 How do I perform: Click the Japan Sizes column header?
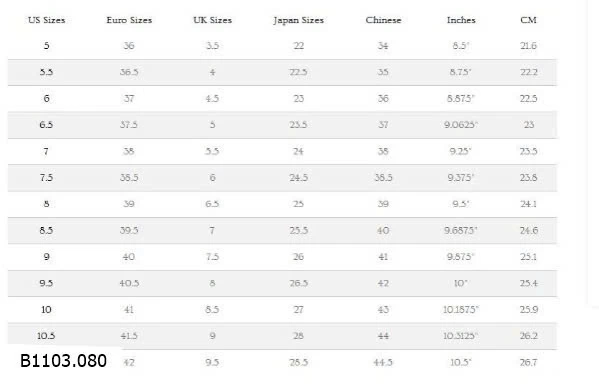click(298, 20)
